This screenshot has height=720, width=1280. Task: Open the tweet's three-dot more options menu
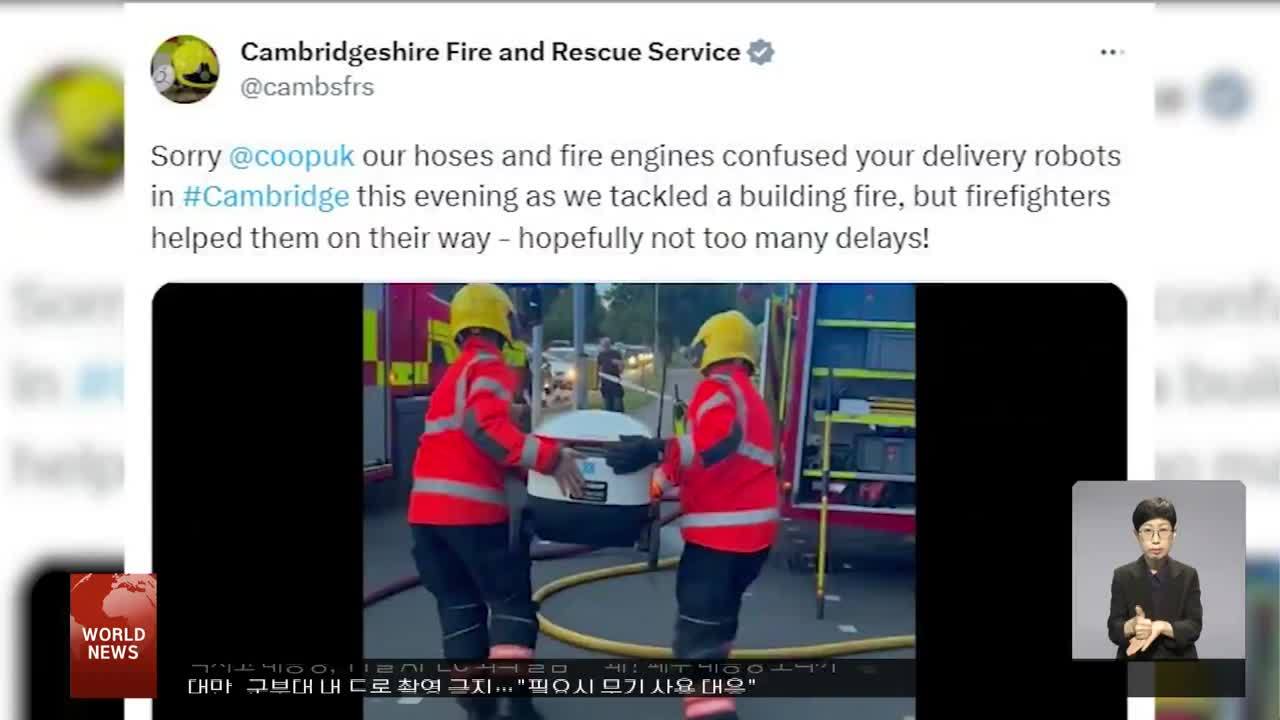pyautogui.click(x=1112, y=52)
